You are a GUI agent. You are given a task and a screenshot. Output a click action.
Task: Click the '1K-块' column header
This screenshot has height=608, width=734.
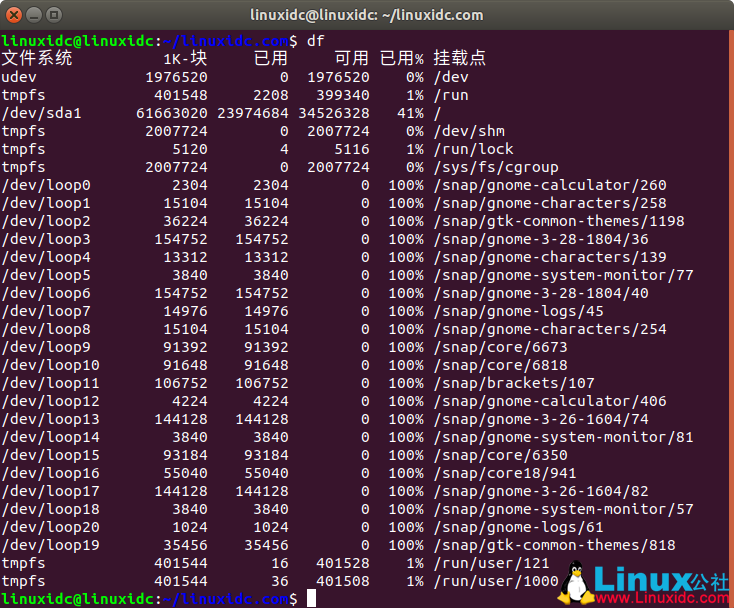185,59
